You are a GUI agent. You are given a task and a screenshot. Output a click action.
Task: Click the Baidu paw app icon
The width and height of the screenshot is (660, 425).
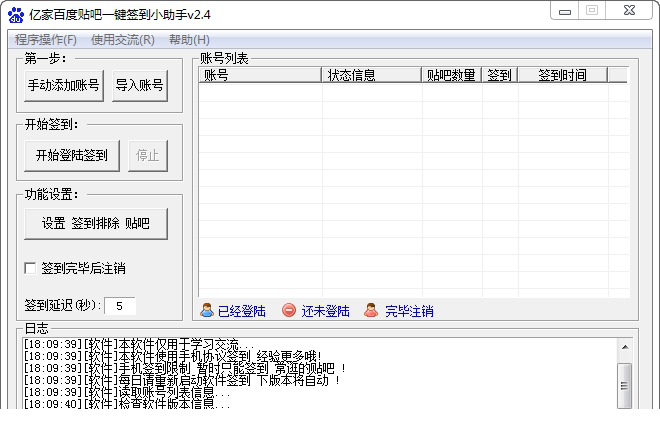[16, 15]
